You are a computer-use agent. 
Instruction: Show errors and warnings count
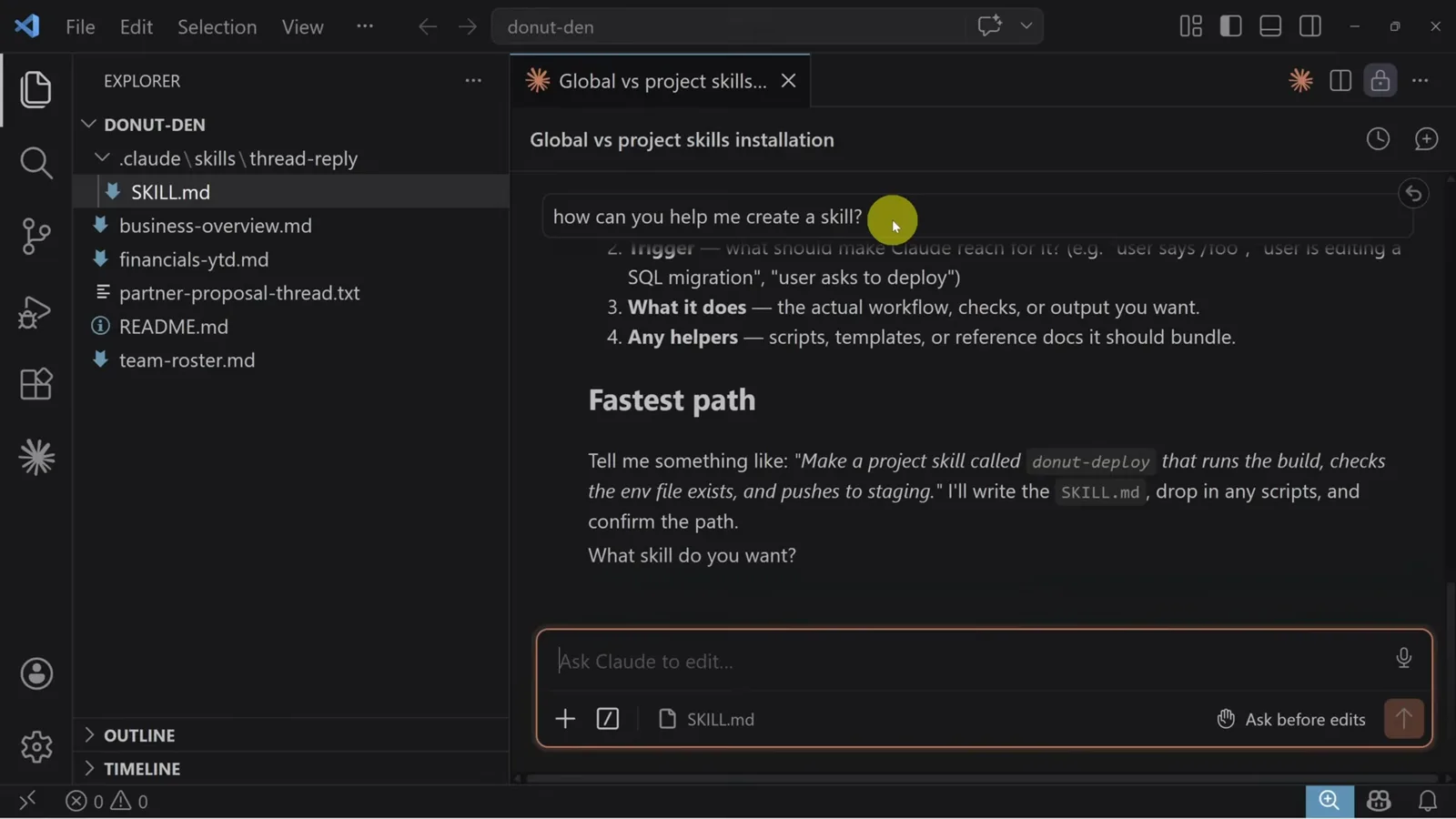point(106,802)
